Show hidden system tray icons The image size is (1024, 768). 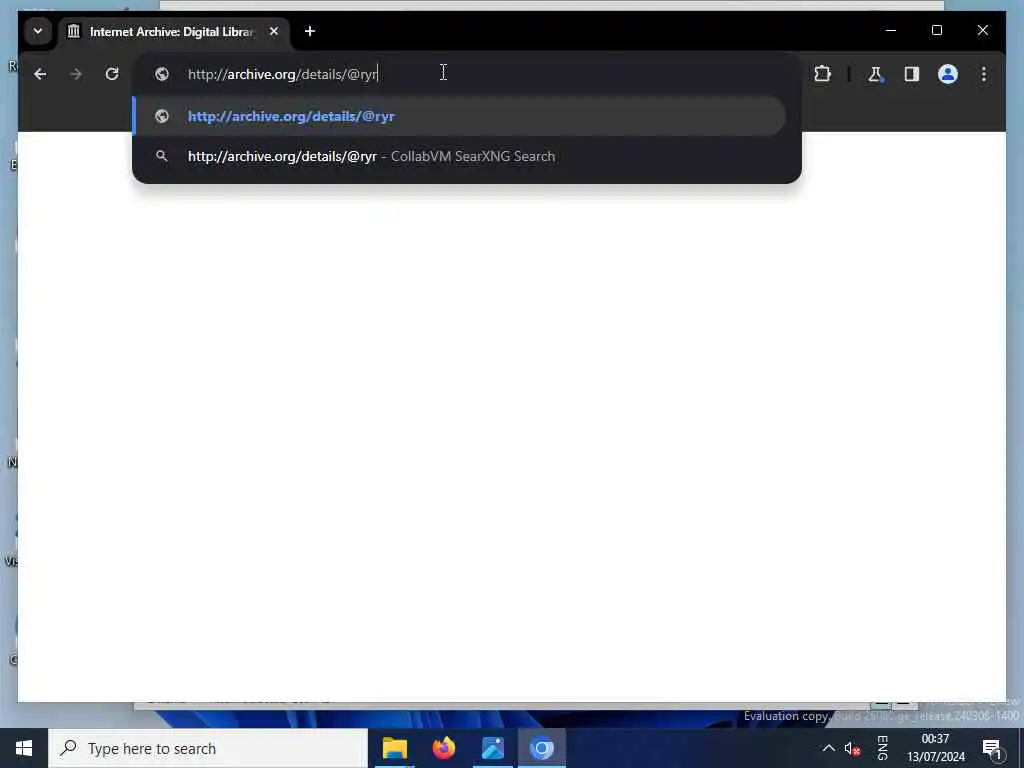[x=828, y=748]
